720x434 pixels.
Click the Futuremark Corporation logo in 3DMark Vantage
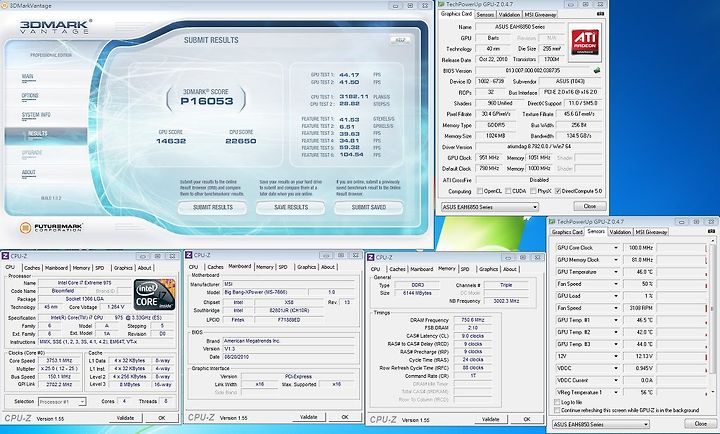(x=51, y=227)
